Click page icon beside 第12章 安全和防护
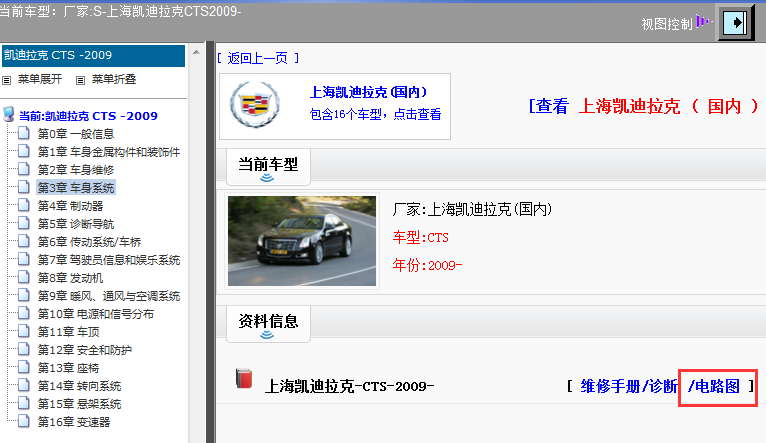766x443 pixels. click(x=23, y=349)
